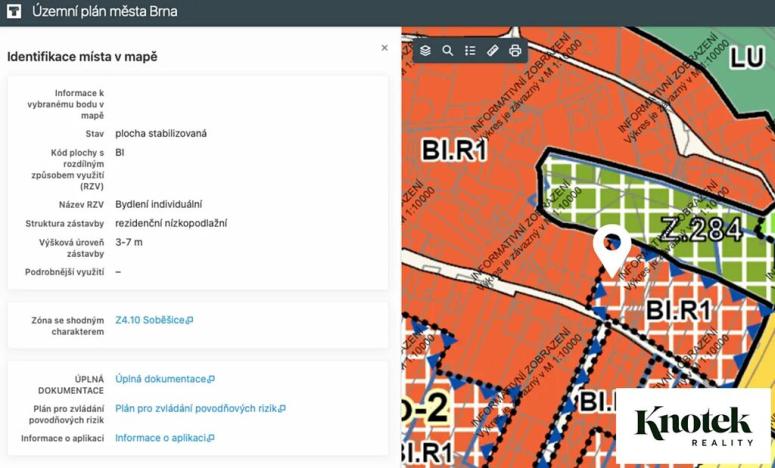Select the ruler measurement tool

click(x=492, y=50)
